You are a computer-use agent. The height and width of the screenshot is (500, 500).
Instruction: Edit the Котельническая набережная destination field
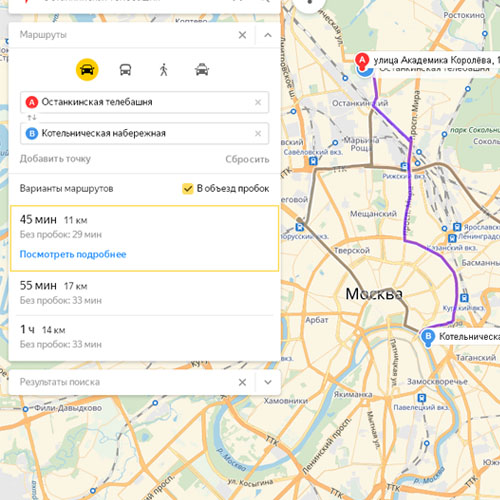tap(144, 133)
